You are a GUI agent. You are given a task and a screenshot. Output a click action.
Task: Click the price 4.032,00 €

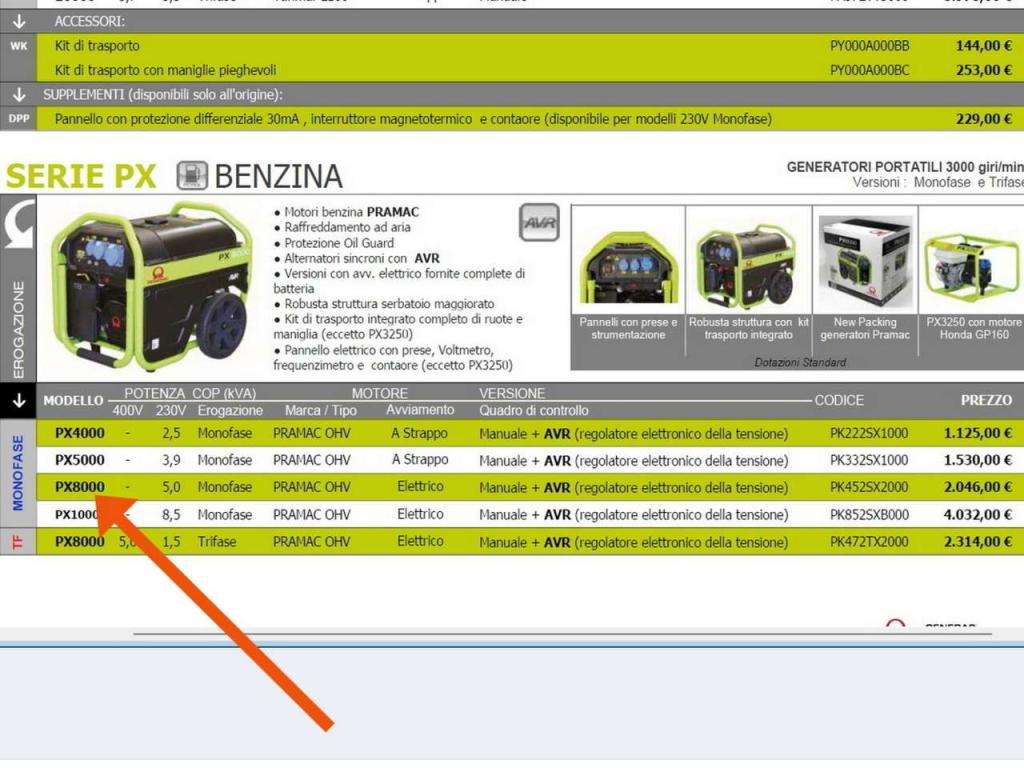point(978,515)
